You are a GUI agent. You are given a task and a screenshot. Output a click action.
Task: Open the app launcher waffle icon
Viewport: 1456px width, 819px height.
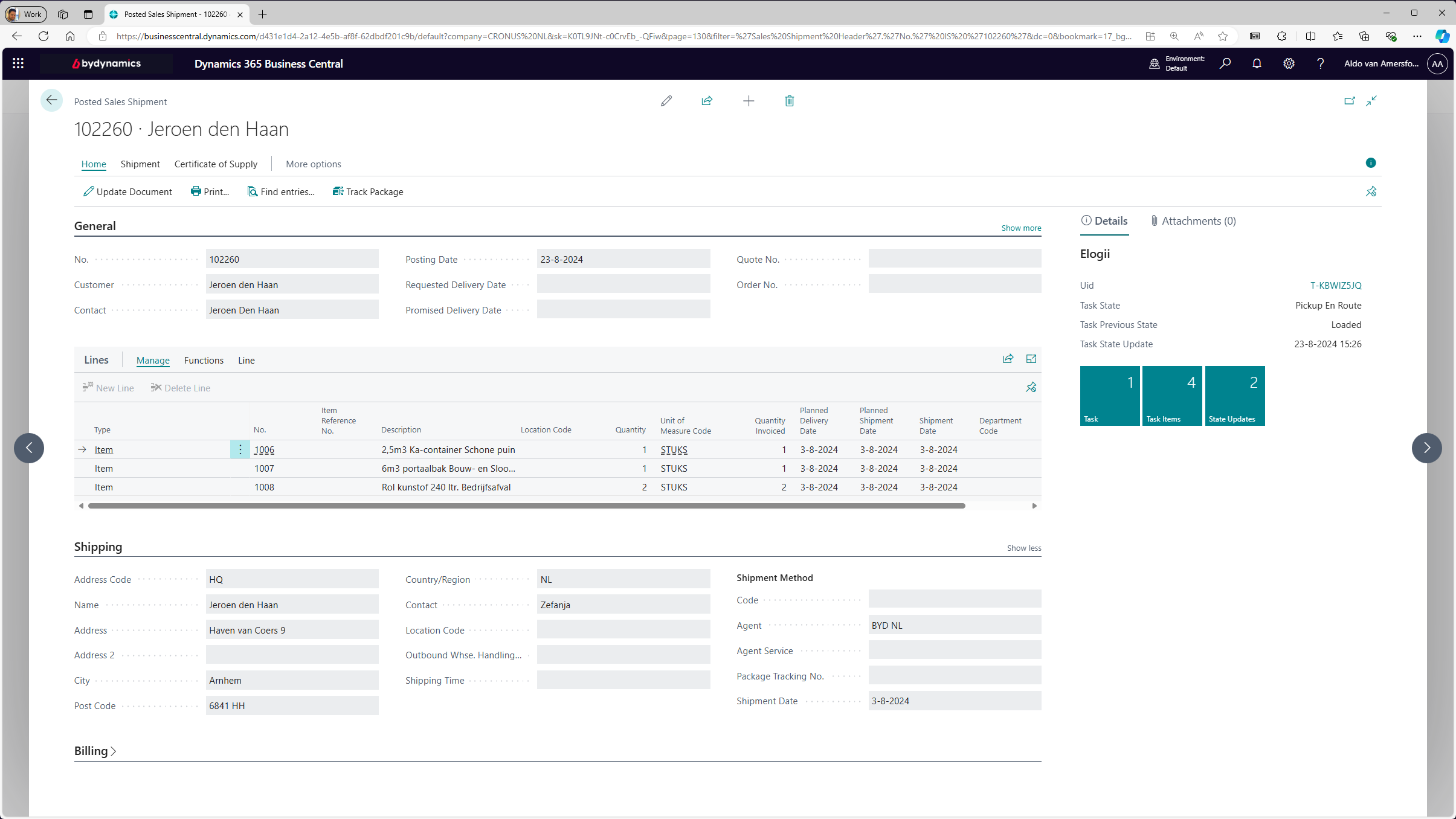click(x=18, y=63)
